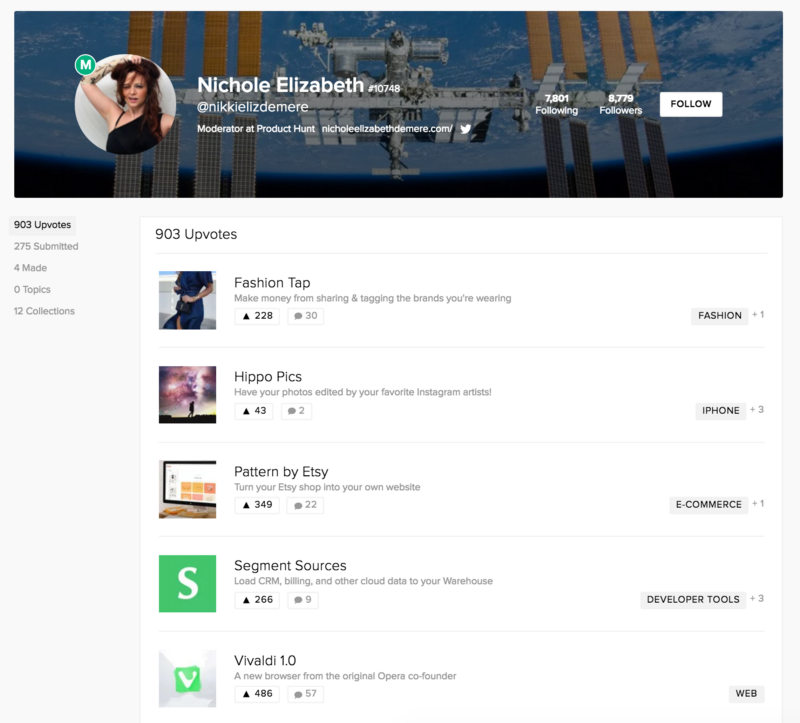Image resolution: width=800 pixels, height=723 pixels.
Task: View Hippo Pics' 2 comments
Action: click(x=296, y=411)
